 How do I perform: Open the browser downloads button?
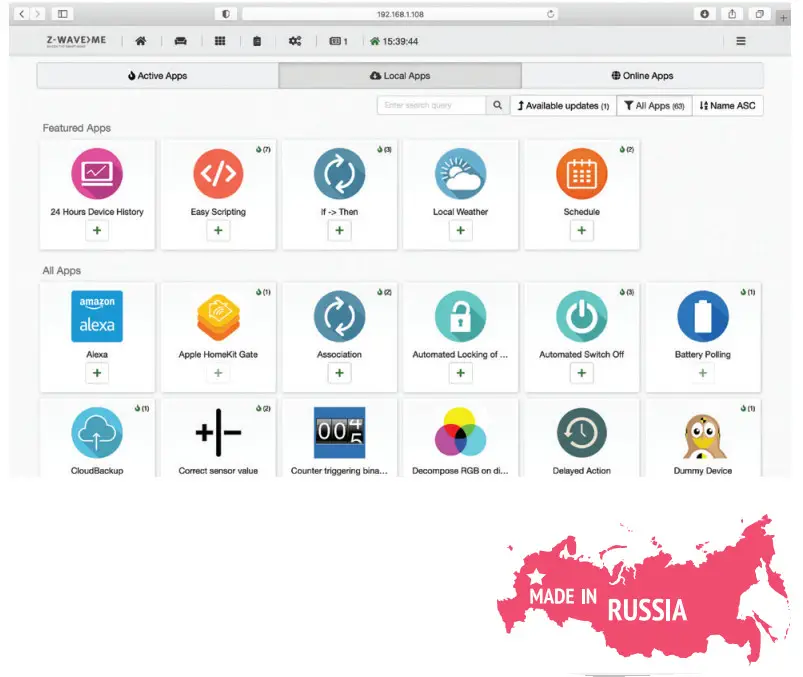tap(705, 14)
